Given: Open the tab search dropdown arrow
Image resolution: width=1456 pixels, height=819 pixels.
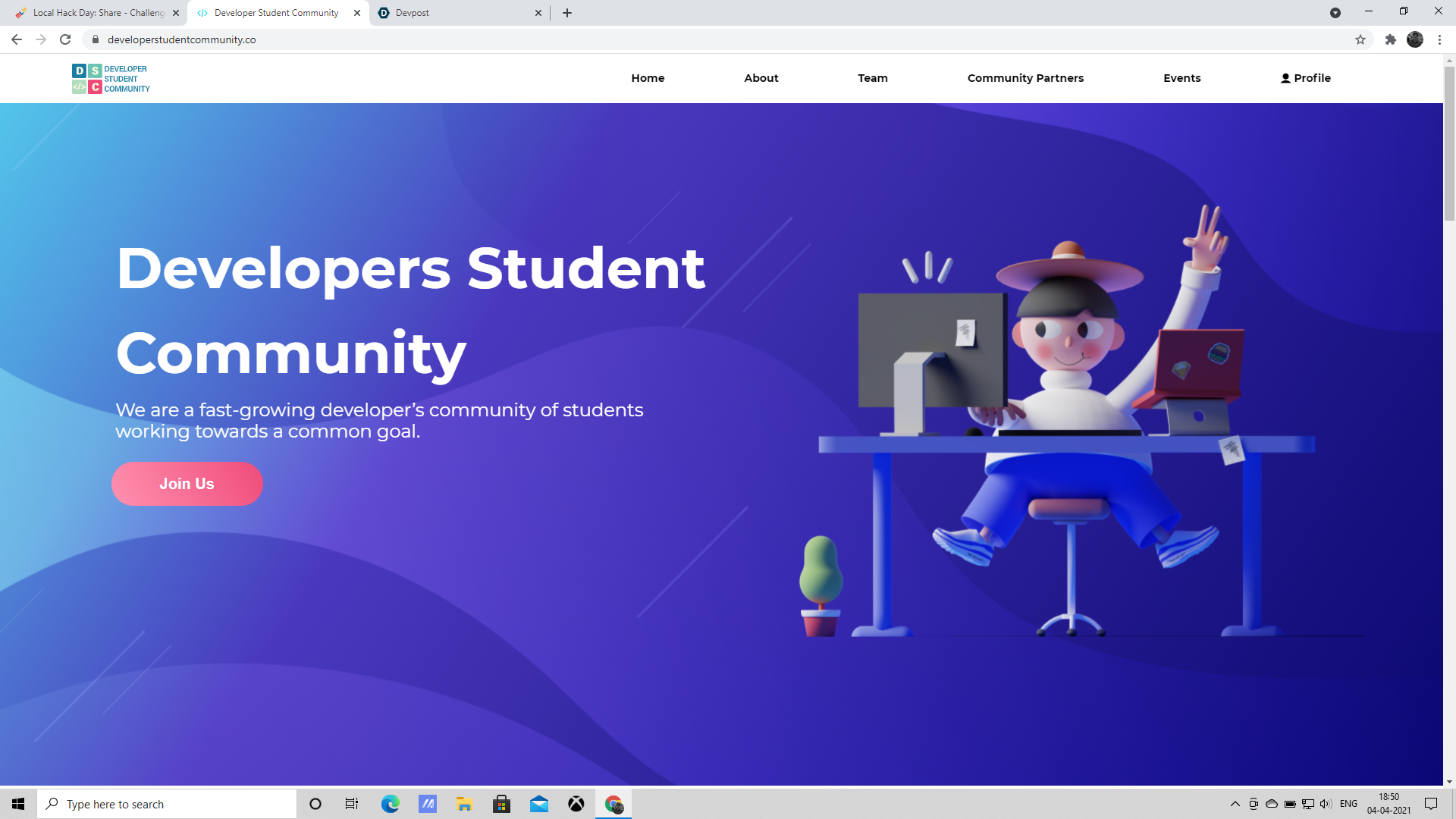Looking at the screenshot, I should pos(1335,13).
